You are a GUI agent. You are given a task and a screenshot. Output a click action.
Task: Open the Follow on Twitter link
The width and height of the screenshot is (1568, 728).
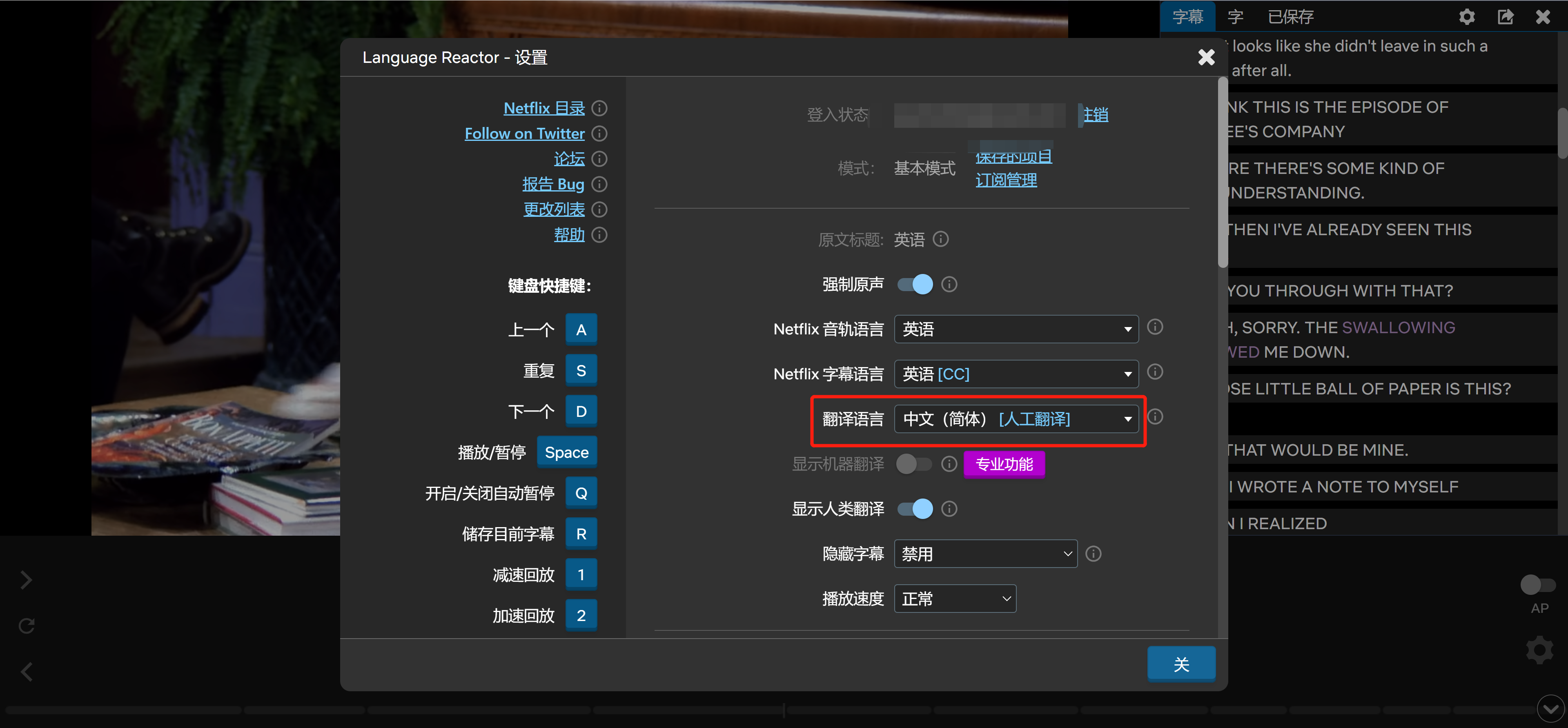525,133
